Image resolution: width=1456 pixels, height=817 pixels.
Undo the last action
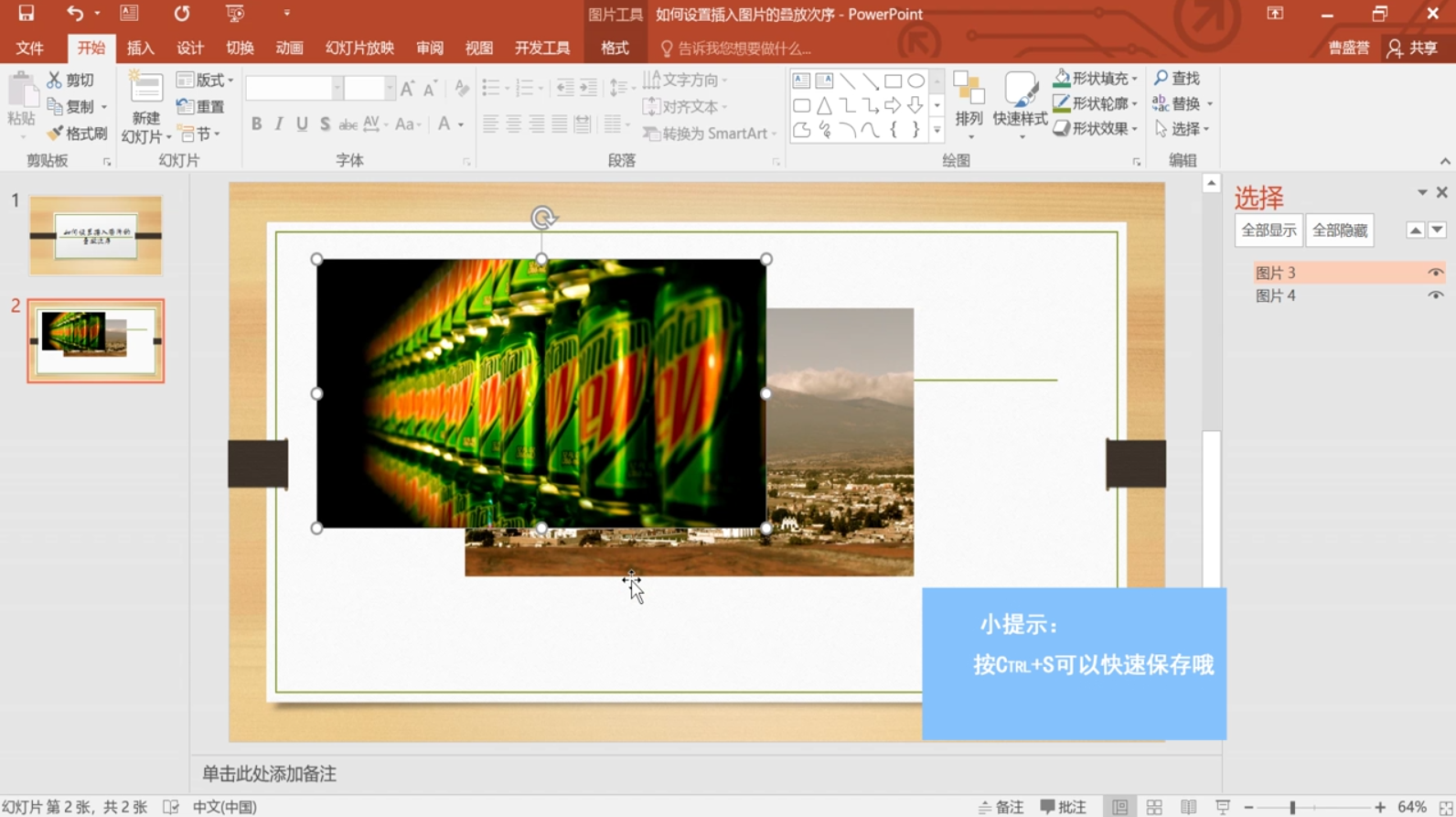(74, 13)
